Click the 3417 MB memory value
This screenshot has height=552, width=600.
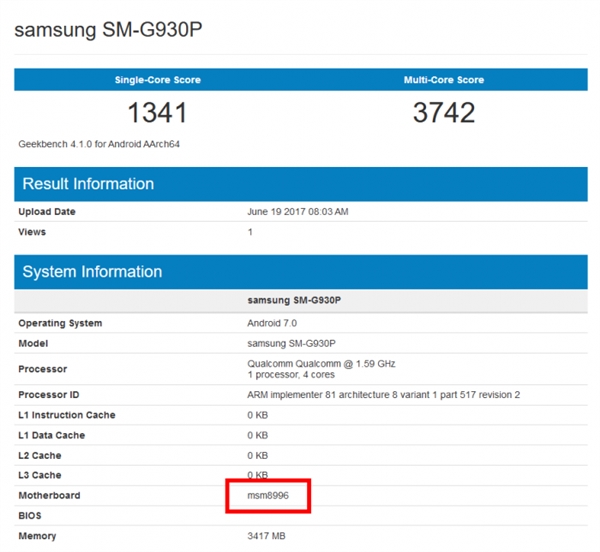(x=267, y=536)
